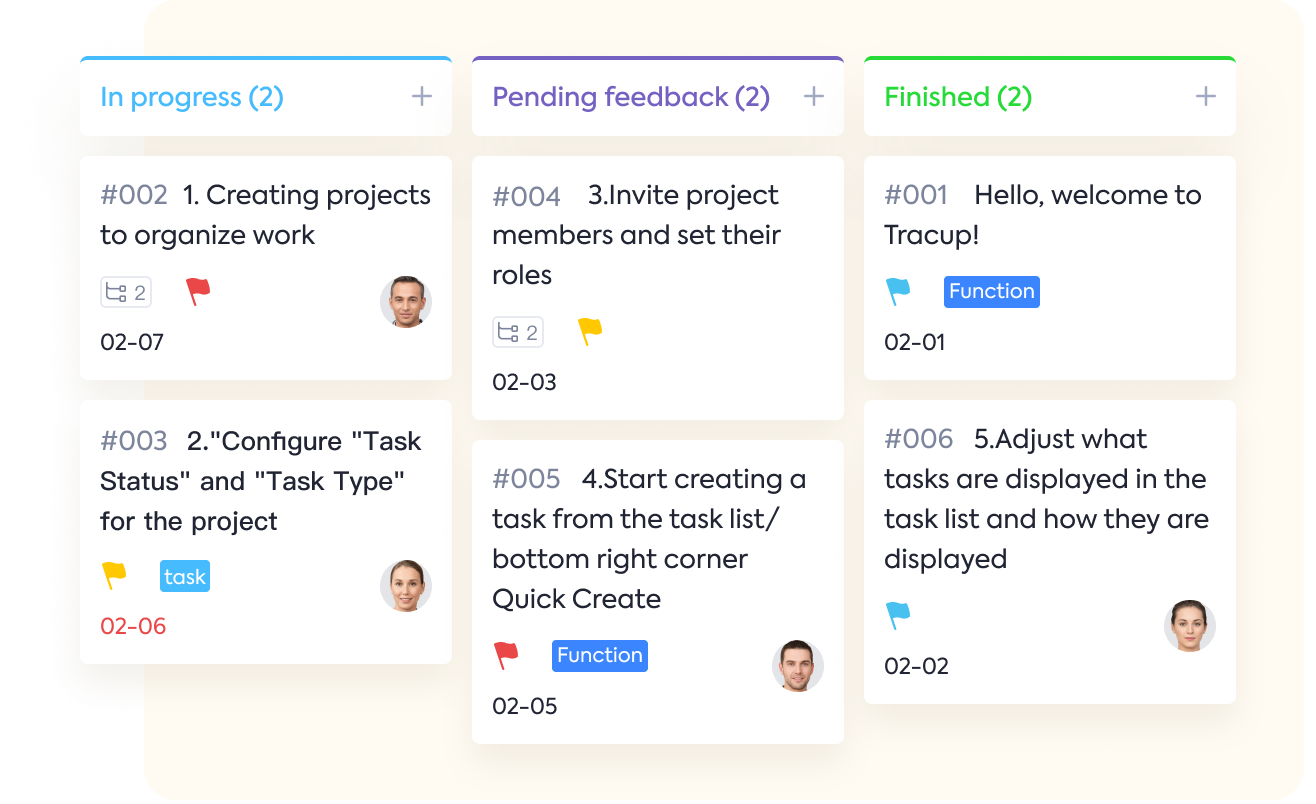Click the red overdue date 02-06

click(x=133, y=627)
